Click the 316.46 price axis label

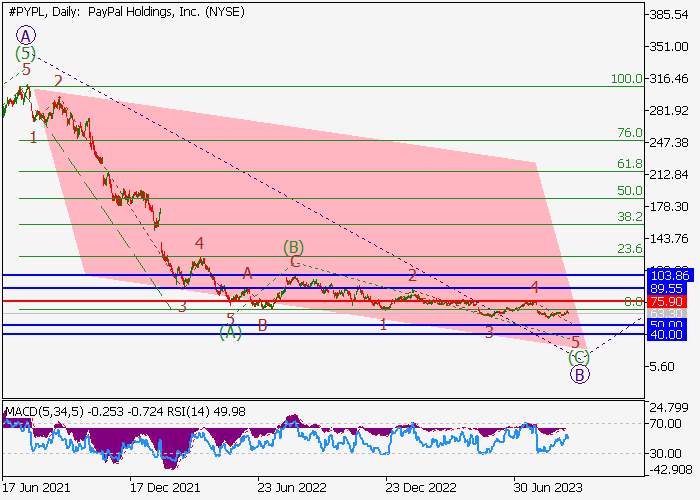[669, 79]
